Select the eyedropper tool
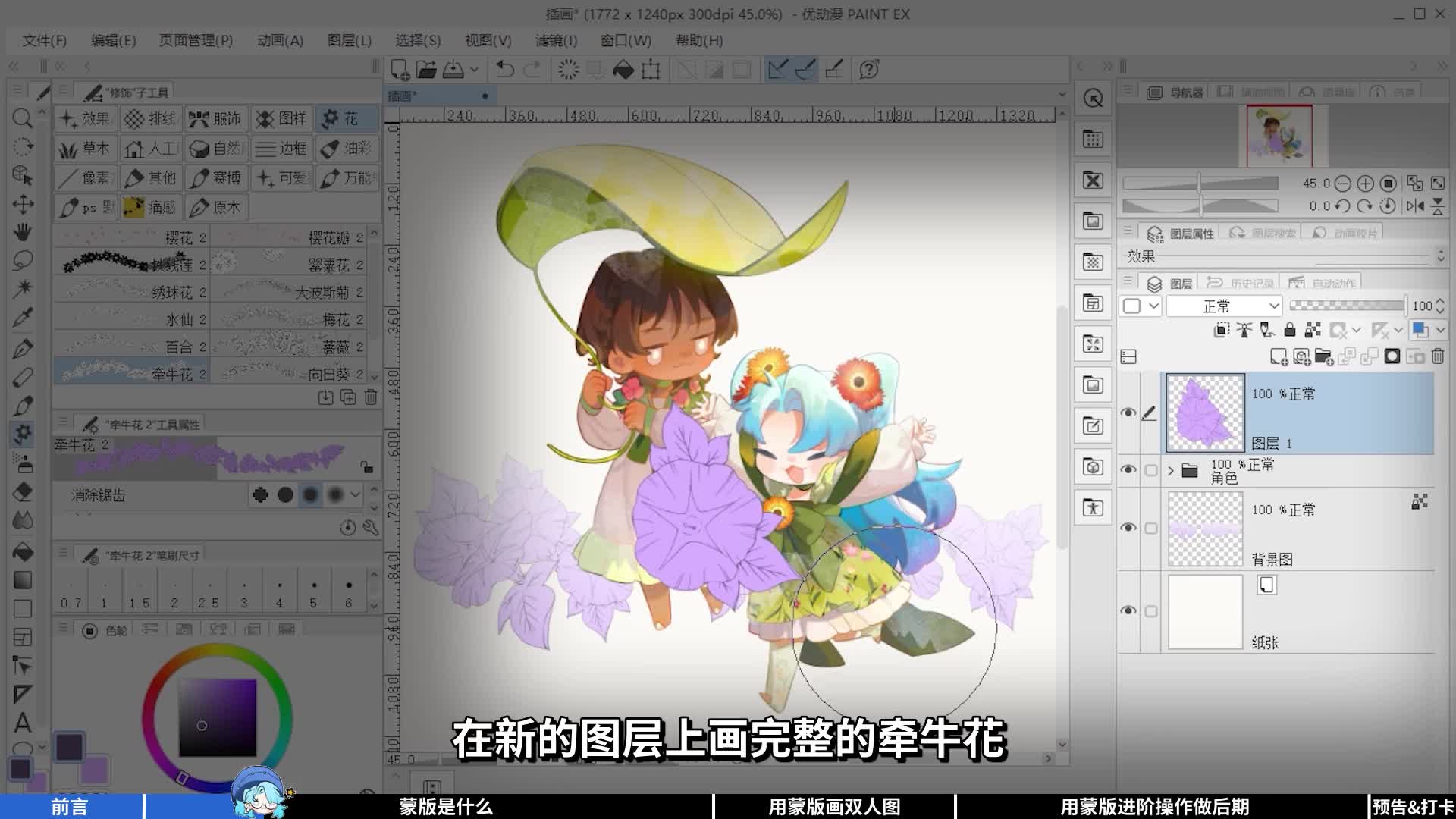This screenshot has width=1456, height=819. click(22, 318)
